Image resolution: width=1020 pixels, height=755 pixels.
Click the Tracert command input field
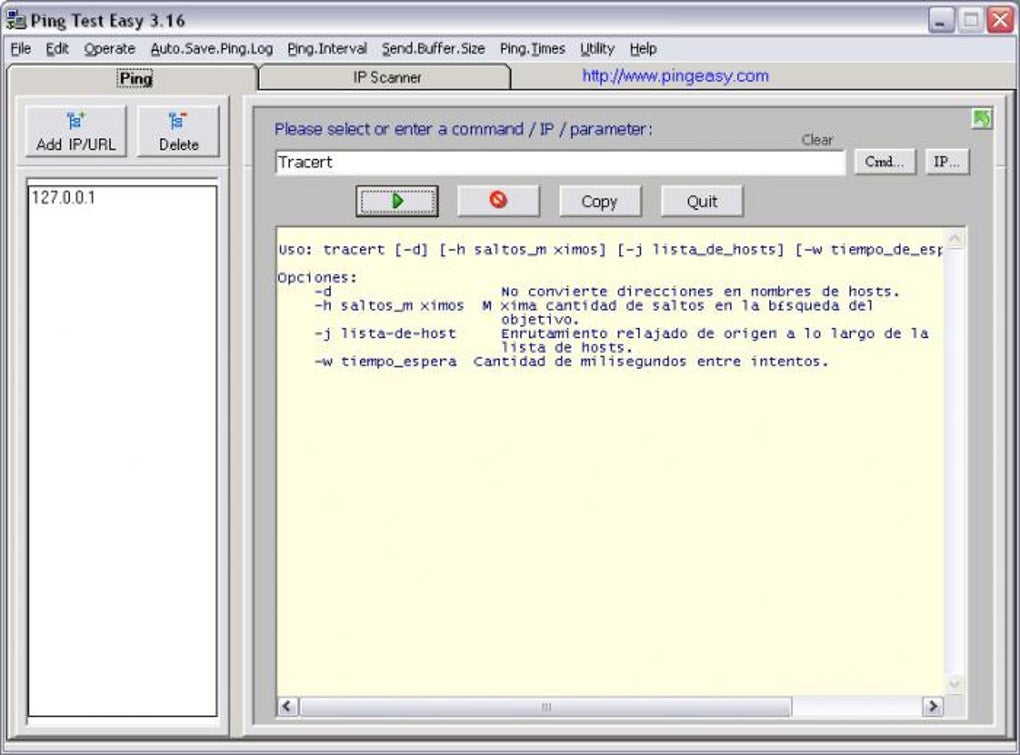tap(560, 162)
